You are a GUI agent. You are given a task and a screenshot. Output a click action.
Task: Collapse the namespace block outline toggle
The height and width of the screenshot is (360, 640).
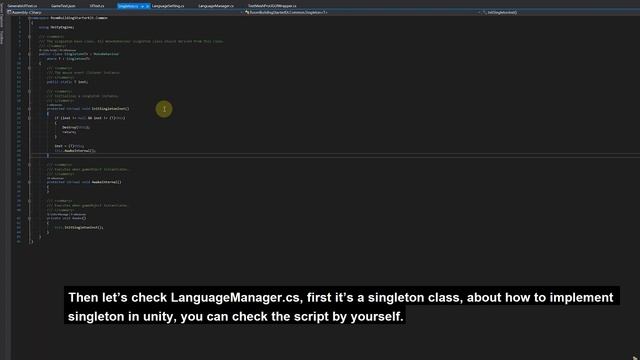pos(29,18)
